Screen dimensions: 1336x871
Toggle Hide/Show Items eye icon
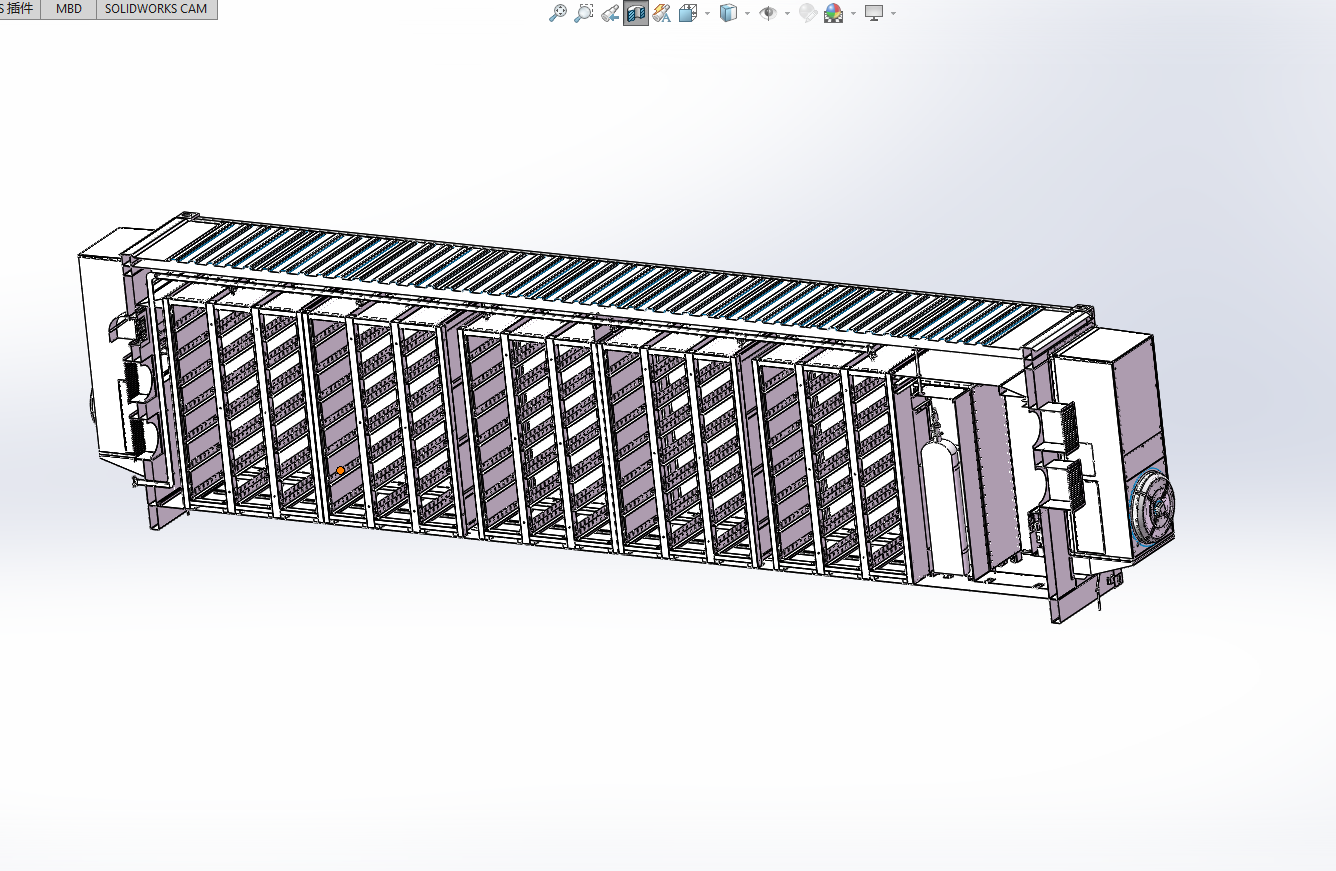coord(768,13)
